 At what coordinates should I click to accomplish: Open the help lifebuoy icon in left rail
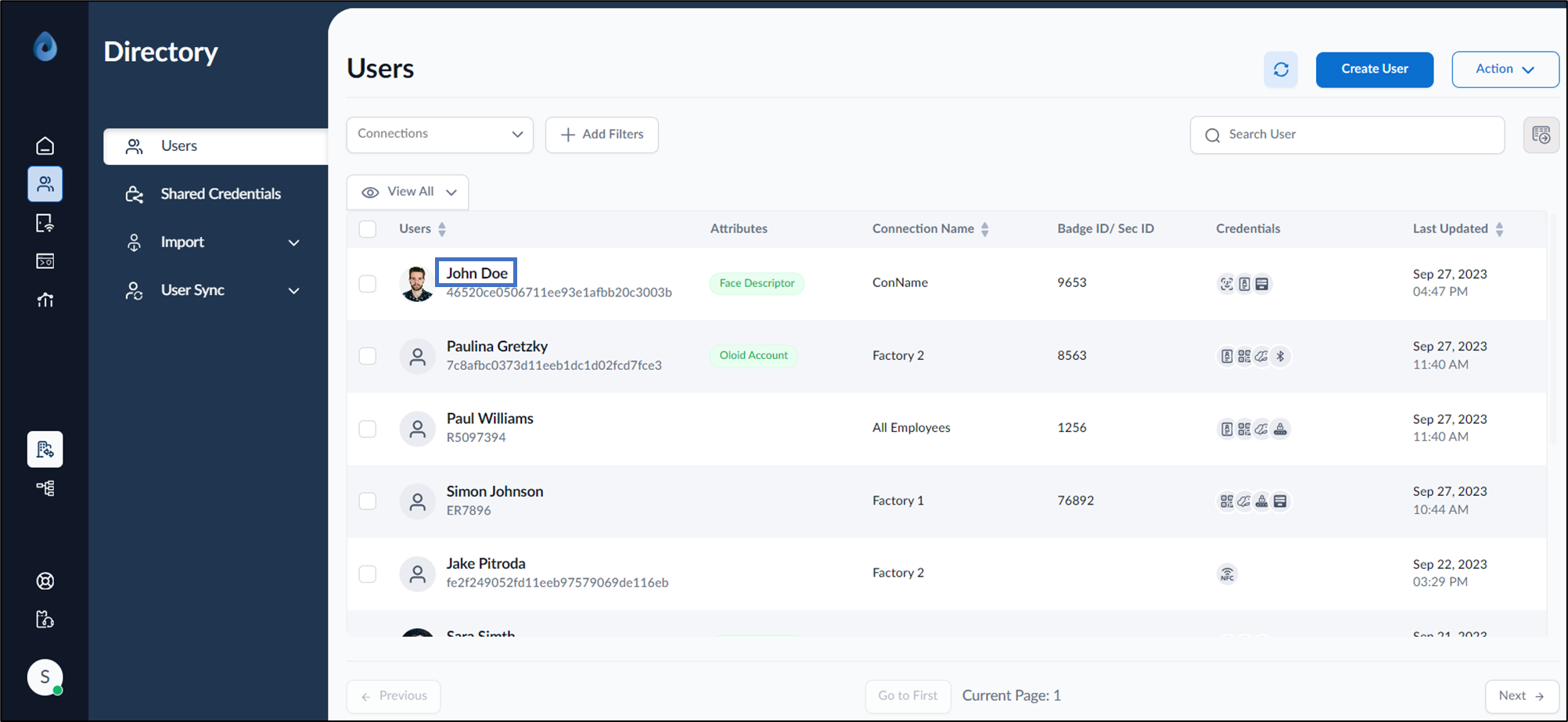(x=45, y=581)
